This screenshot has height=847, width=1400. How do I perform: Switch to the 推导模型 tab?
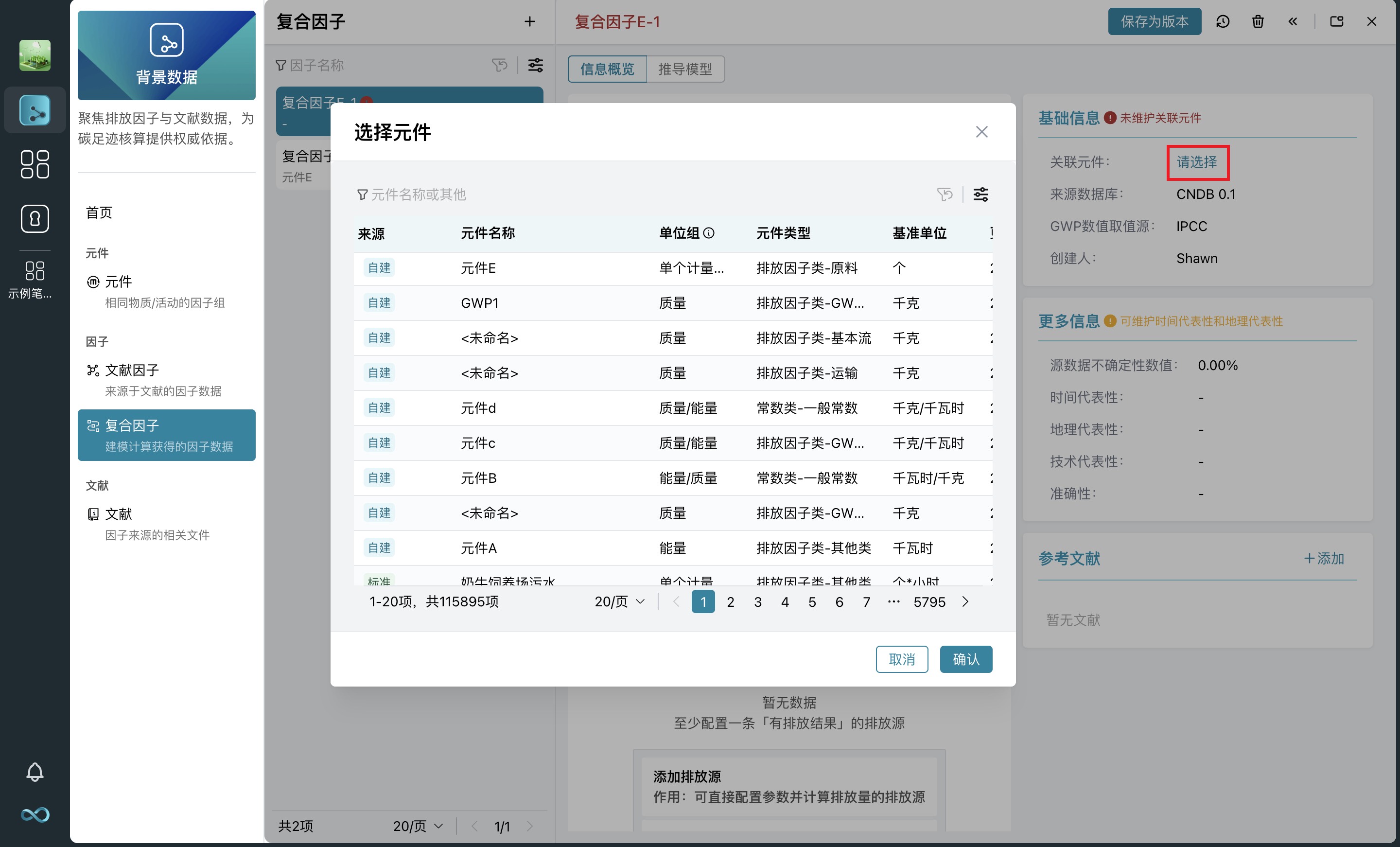pos(684,70)
